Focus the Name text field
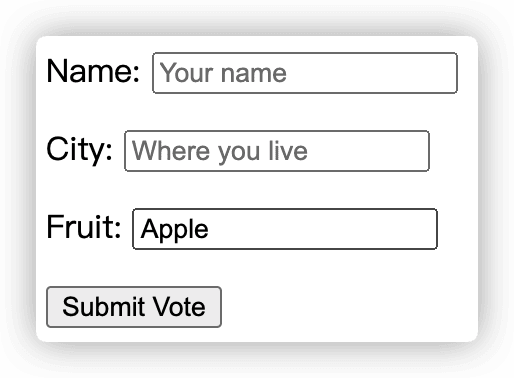This screenshot has width=514, height=378. pyautogui.click(x=305, y=73)
